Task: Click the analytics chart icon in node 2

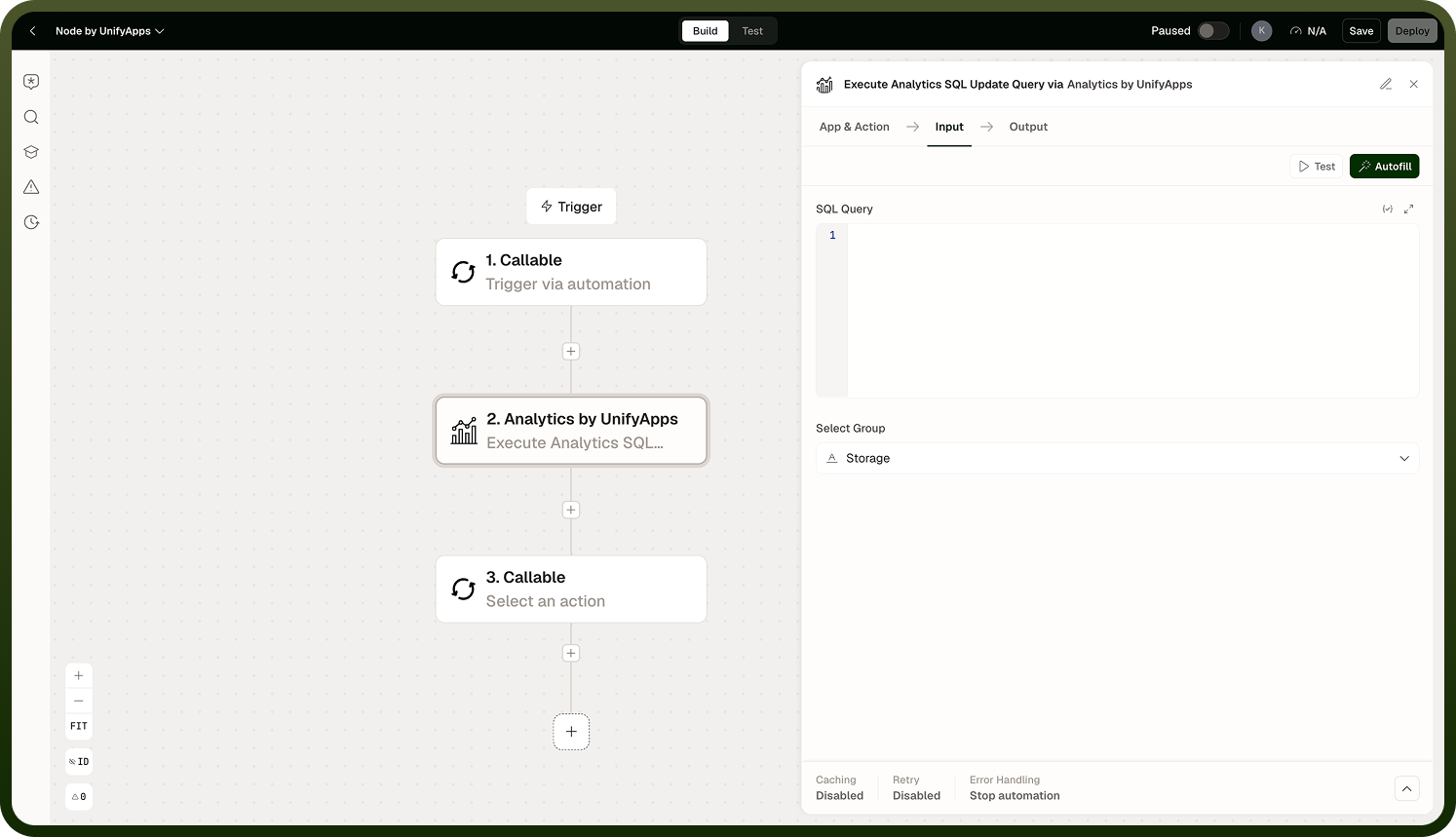Action: [464, 431]
